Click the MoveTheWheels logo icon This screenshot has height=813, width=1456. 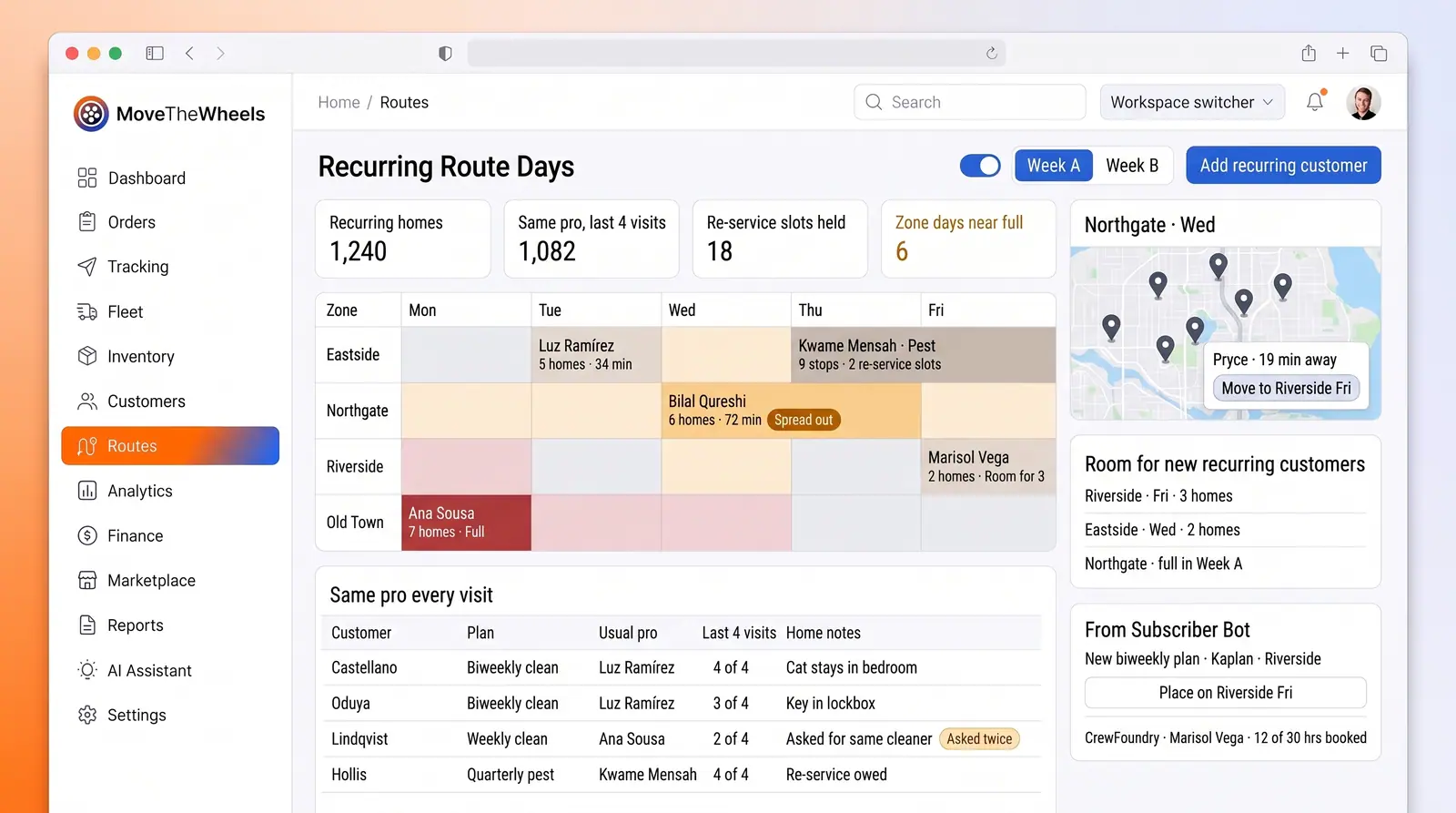tap(91, 114)
